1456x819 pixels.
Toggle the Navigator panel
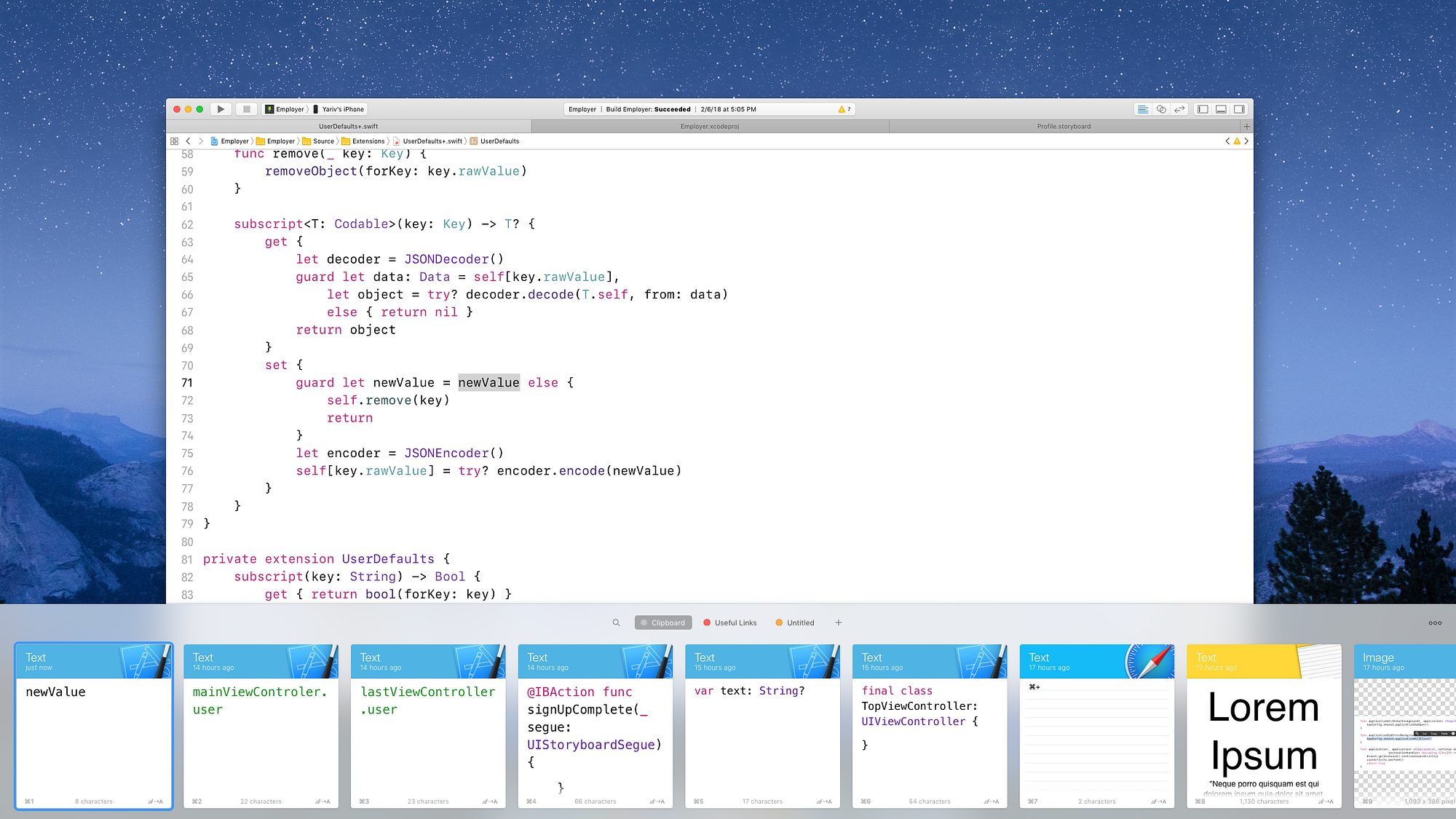point(1203,109)
